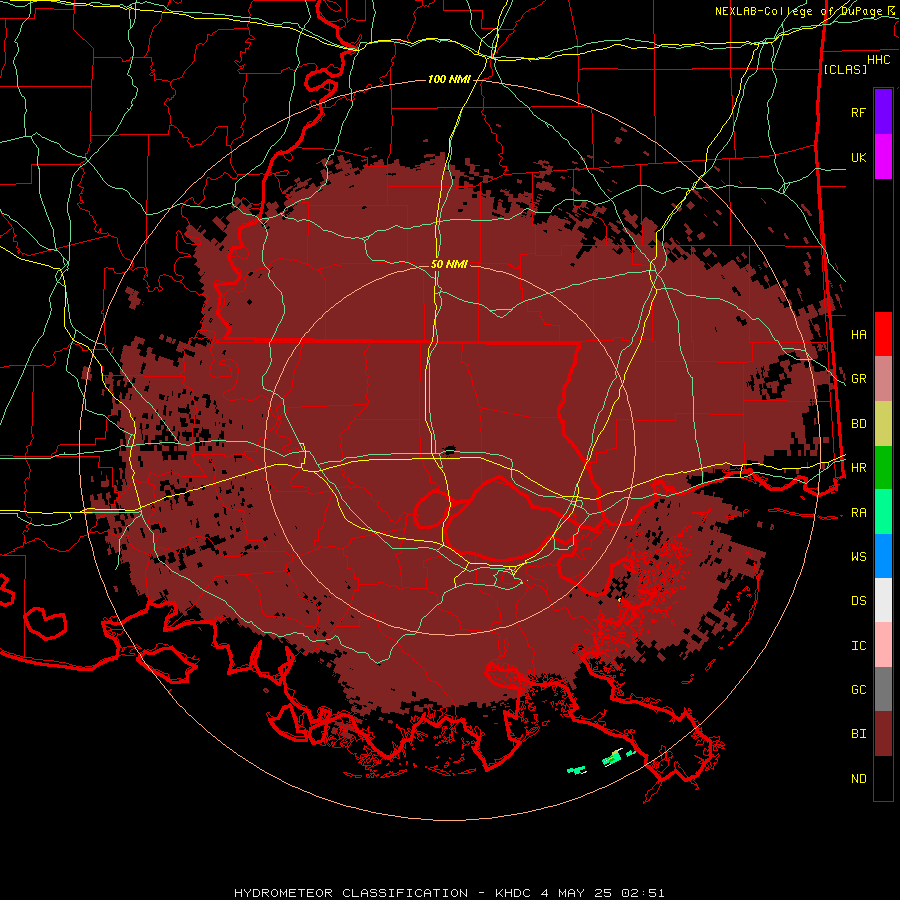This screenshot has width=900, height=900.
Task: Click the RF legend label
Action: tap(859, 112)
